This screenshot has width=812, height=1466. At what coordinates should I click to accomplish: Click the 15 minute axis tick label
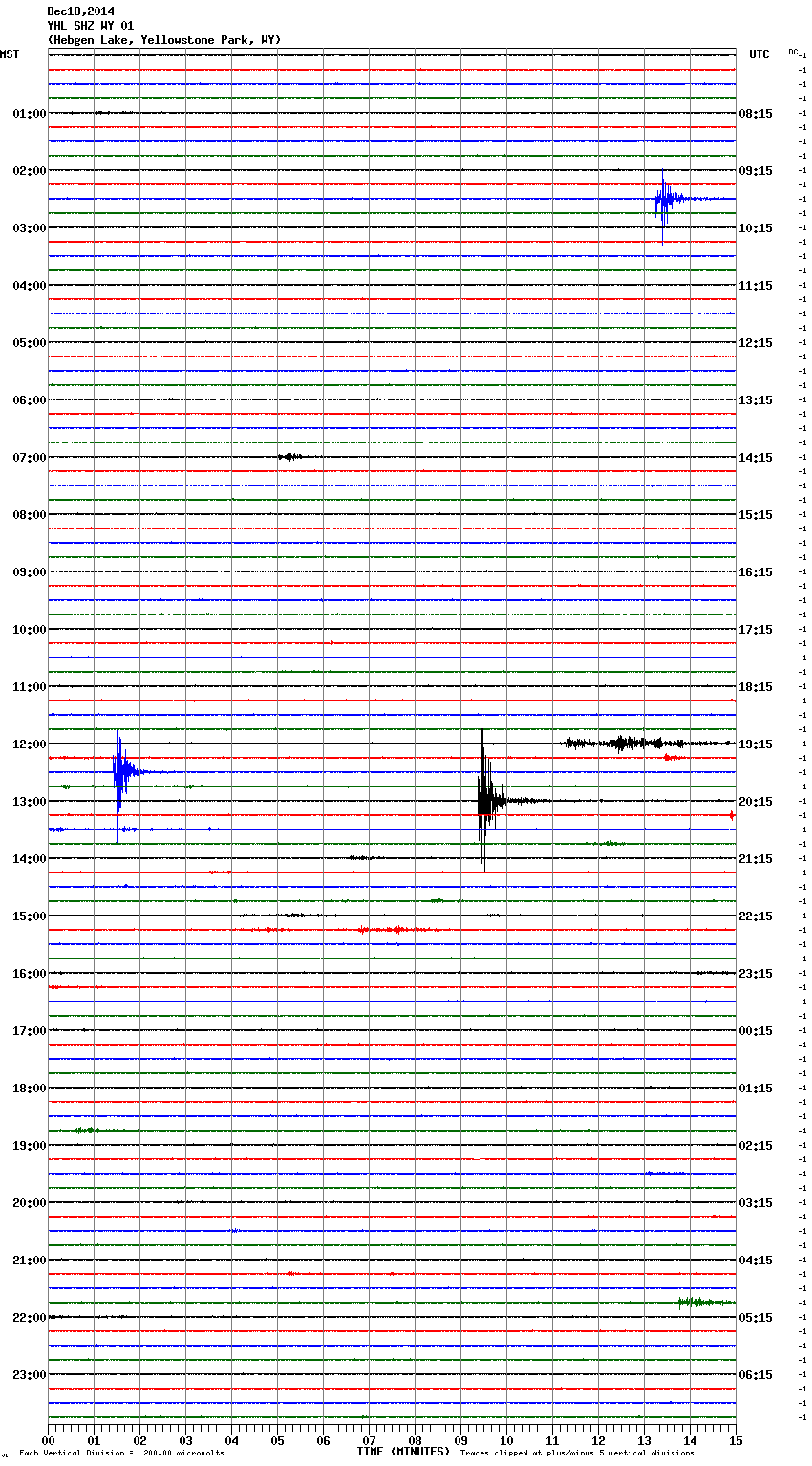pyautogui.click(x=736, y=1440)
